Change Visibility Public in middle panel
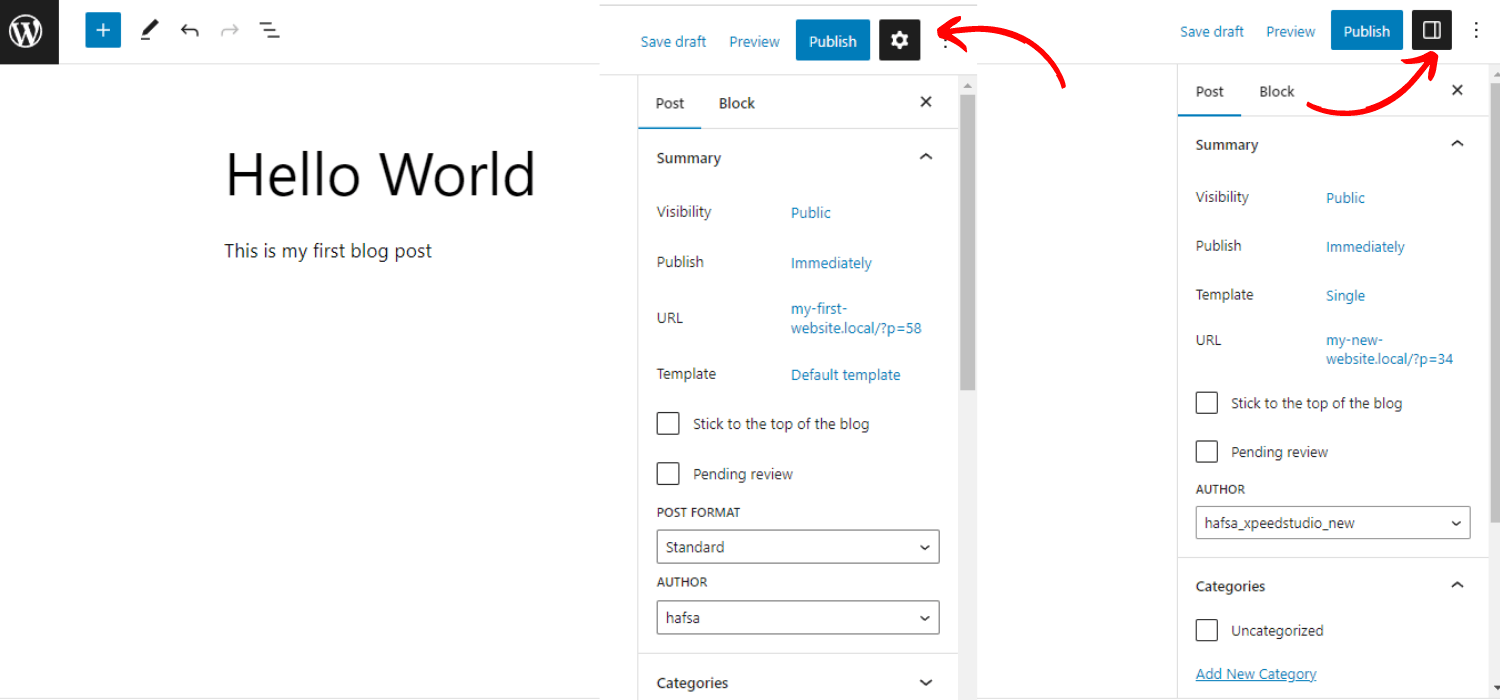 point(811,212)
